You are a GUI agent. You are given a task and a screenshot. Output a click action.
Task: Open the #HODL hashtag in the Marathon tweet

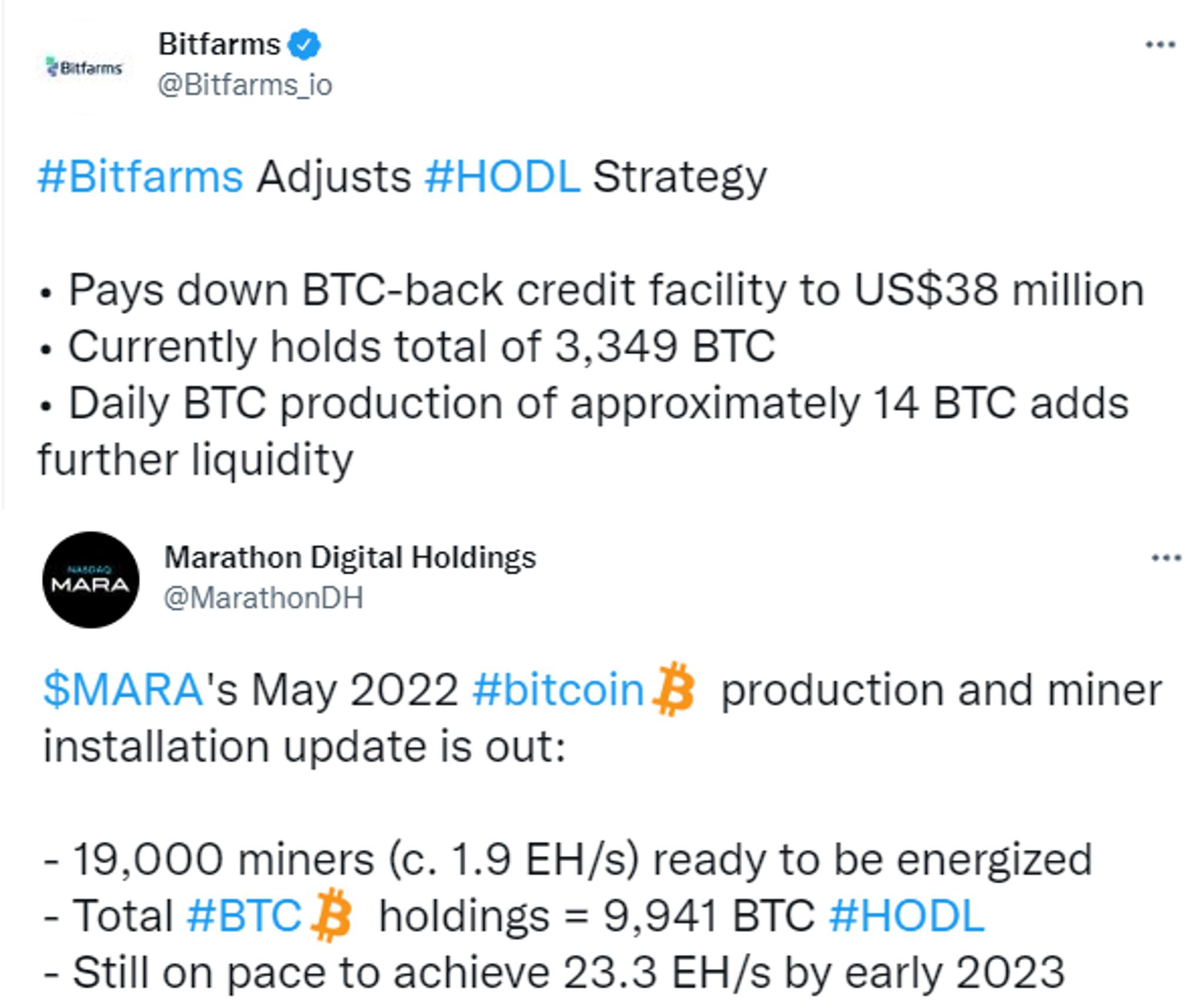[x=907, y=916]
